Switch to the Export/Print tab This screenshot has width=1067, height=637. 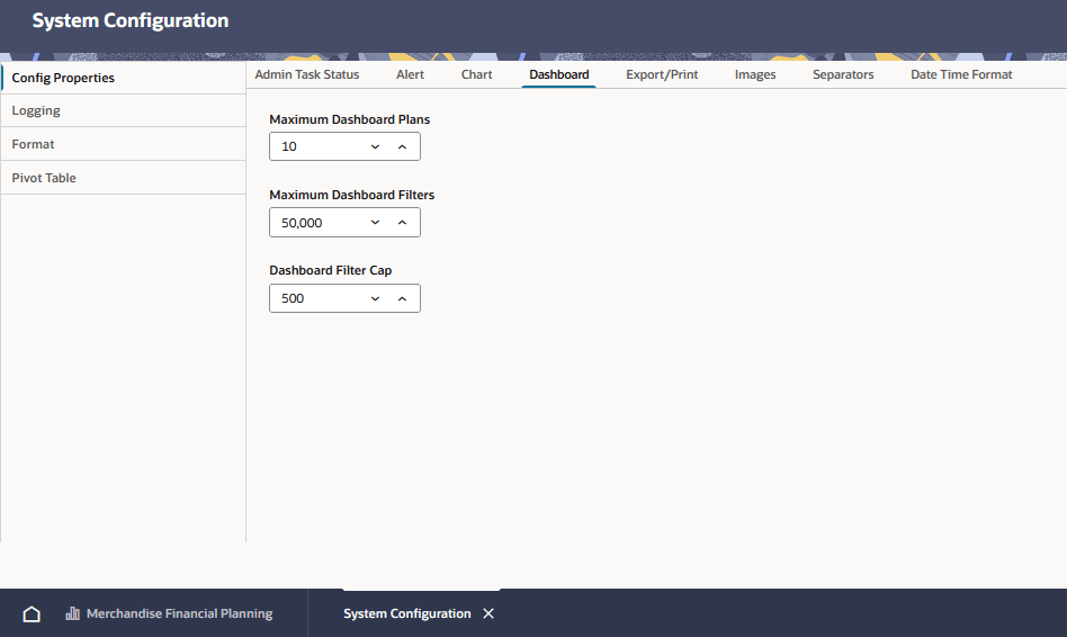662,75
